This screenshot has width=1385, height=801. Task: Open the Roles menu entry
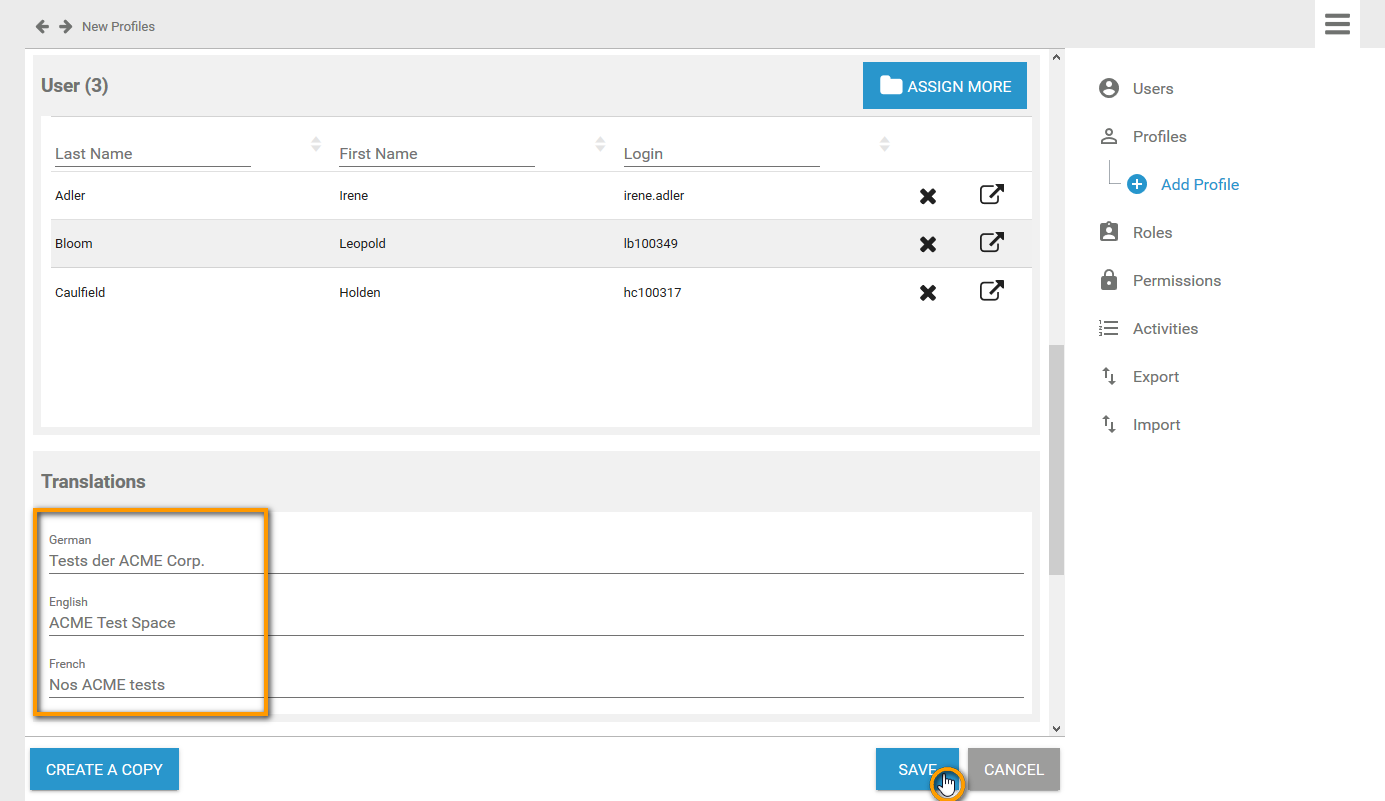1152,233
